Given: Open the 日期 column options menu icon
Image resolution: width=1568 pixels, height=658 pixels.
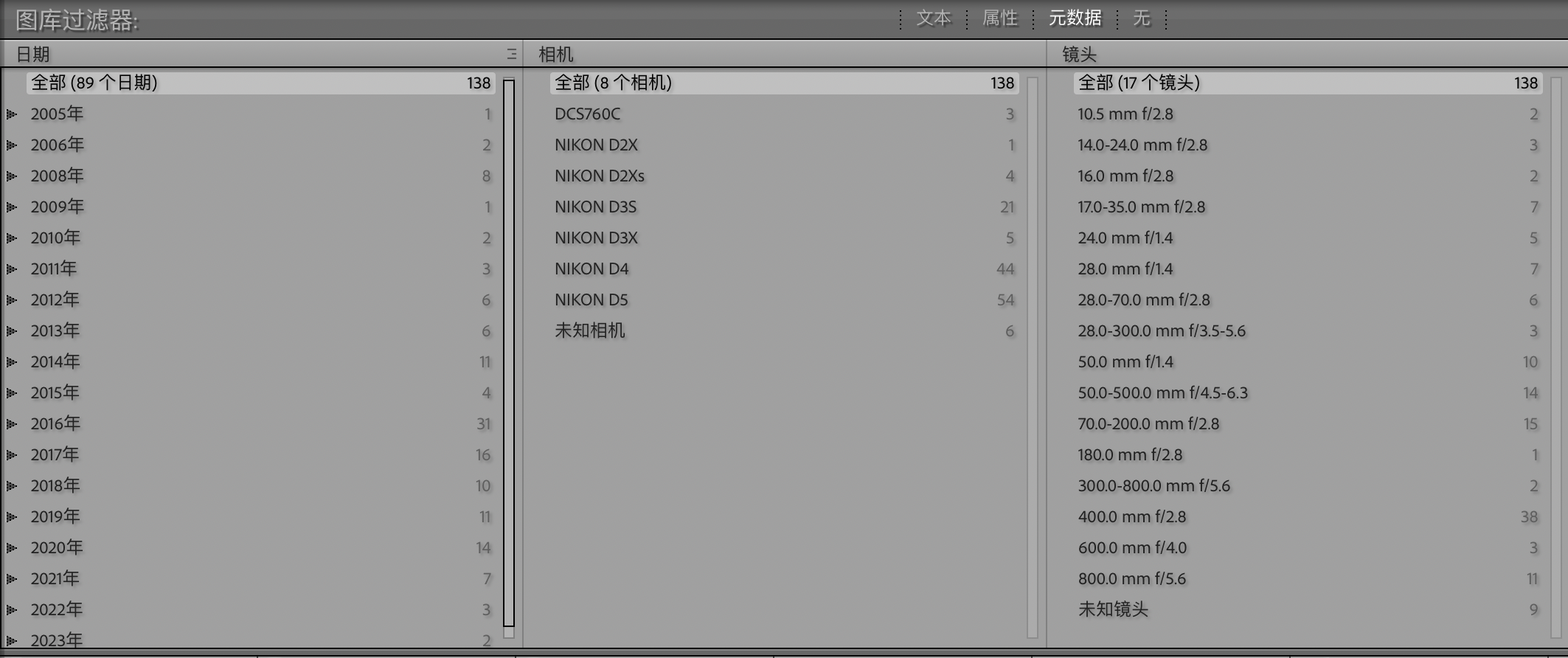Looking at the screenshot, I should click(511, 54).
